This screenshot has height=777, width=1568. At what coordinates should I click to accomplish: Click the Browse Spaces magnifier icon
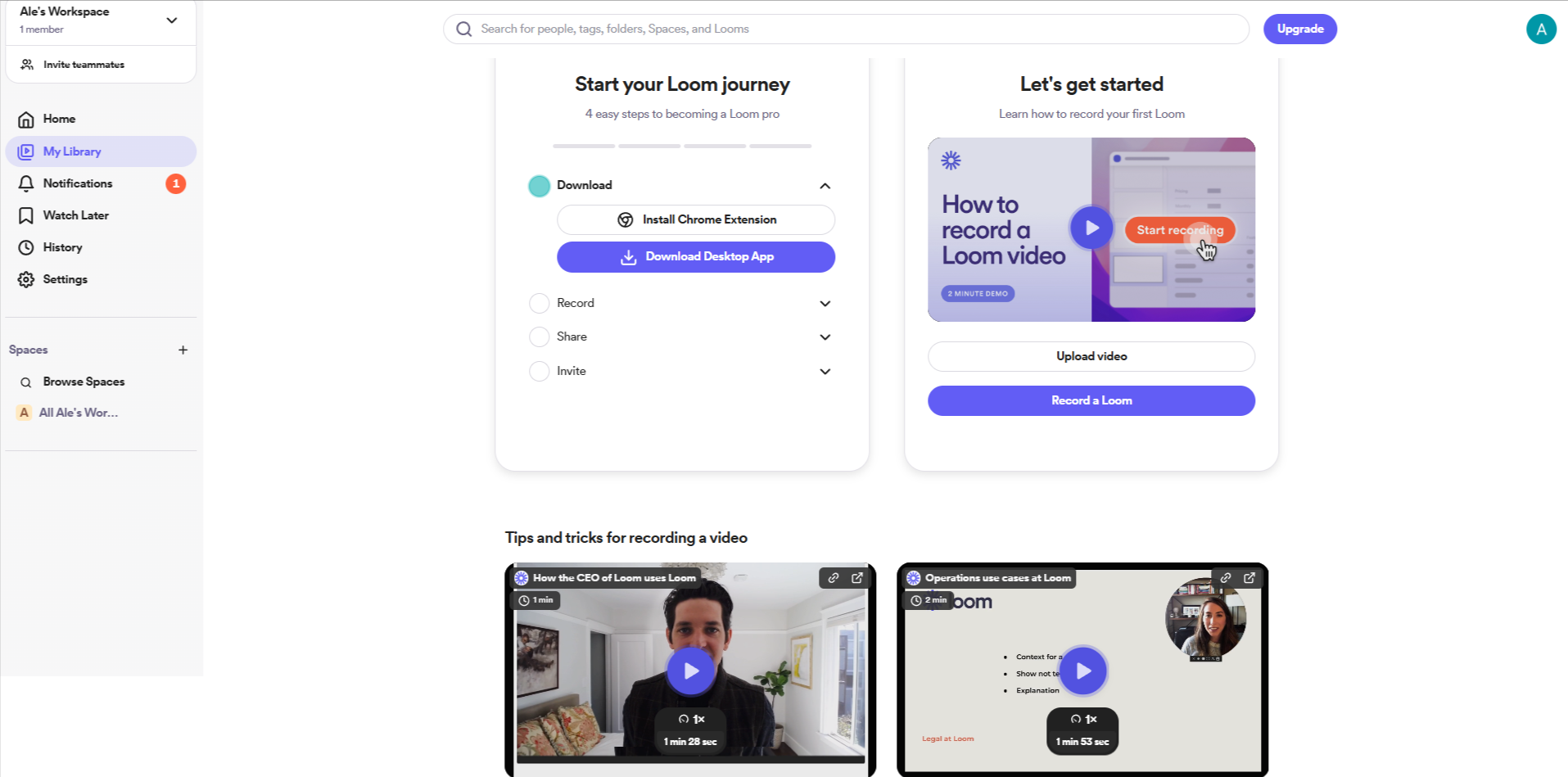[x=26, y=382]
